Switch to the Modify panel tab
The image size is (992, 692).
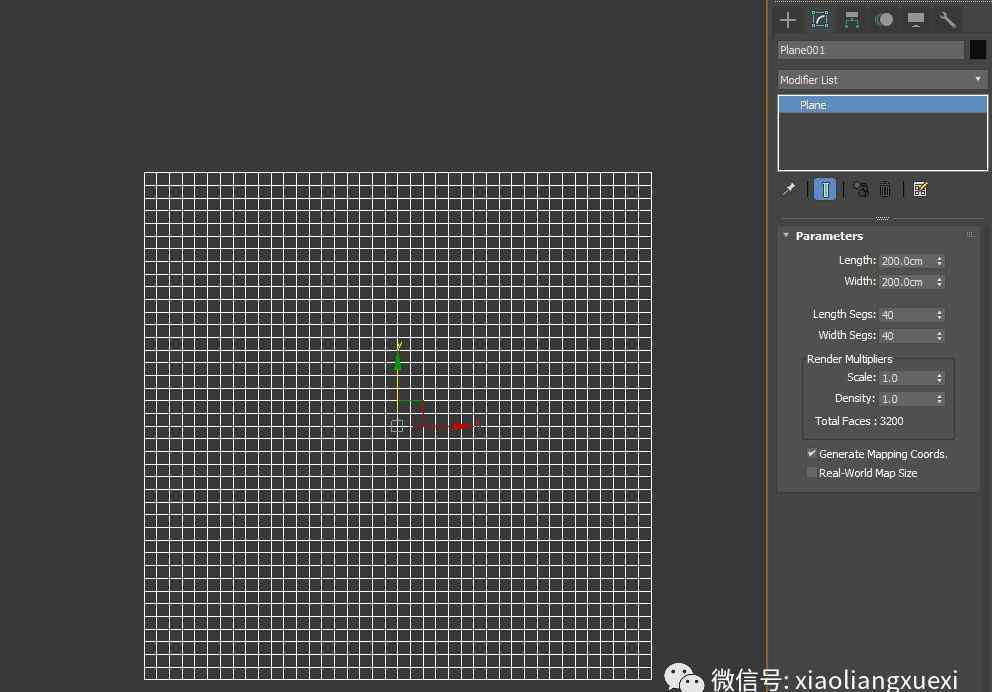pyautogui.click(x=820, y=20)
